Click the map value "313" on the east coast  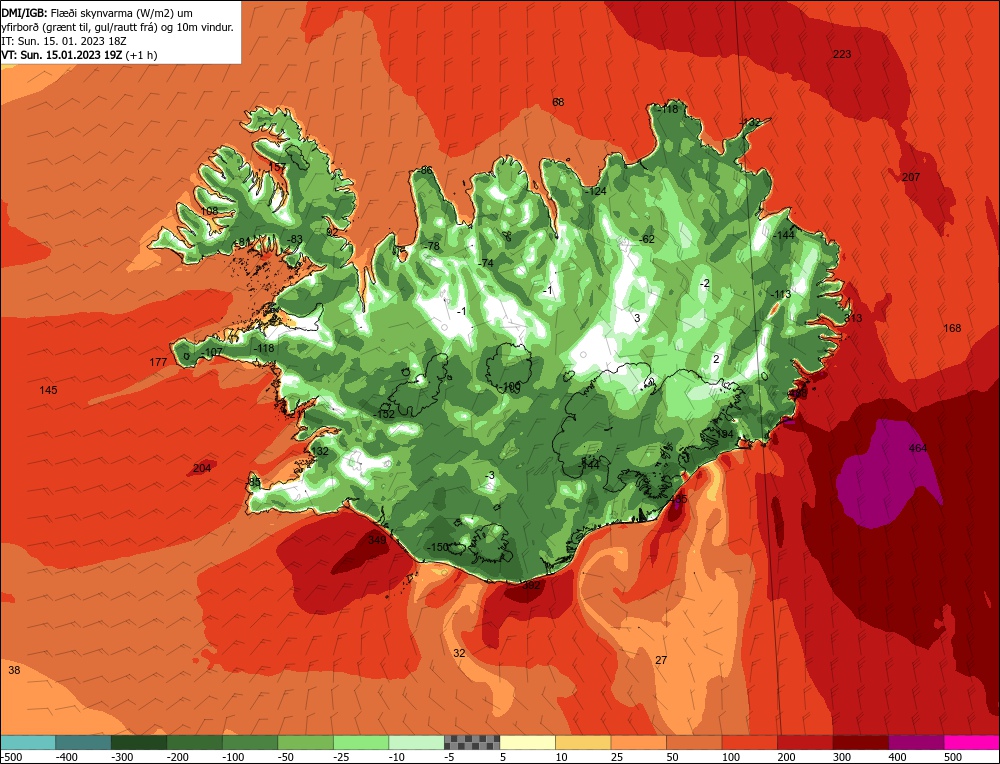click(853, 318)
